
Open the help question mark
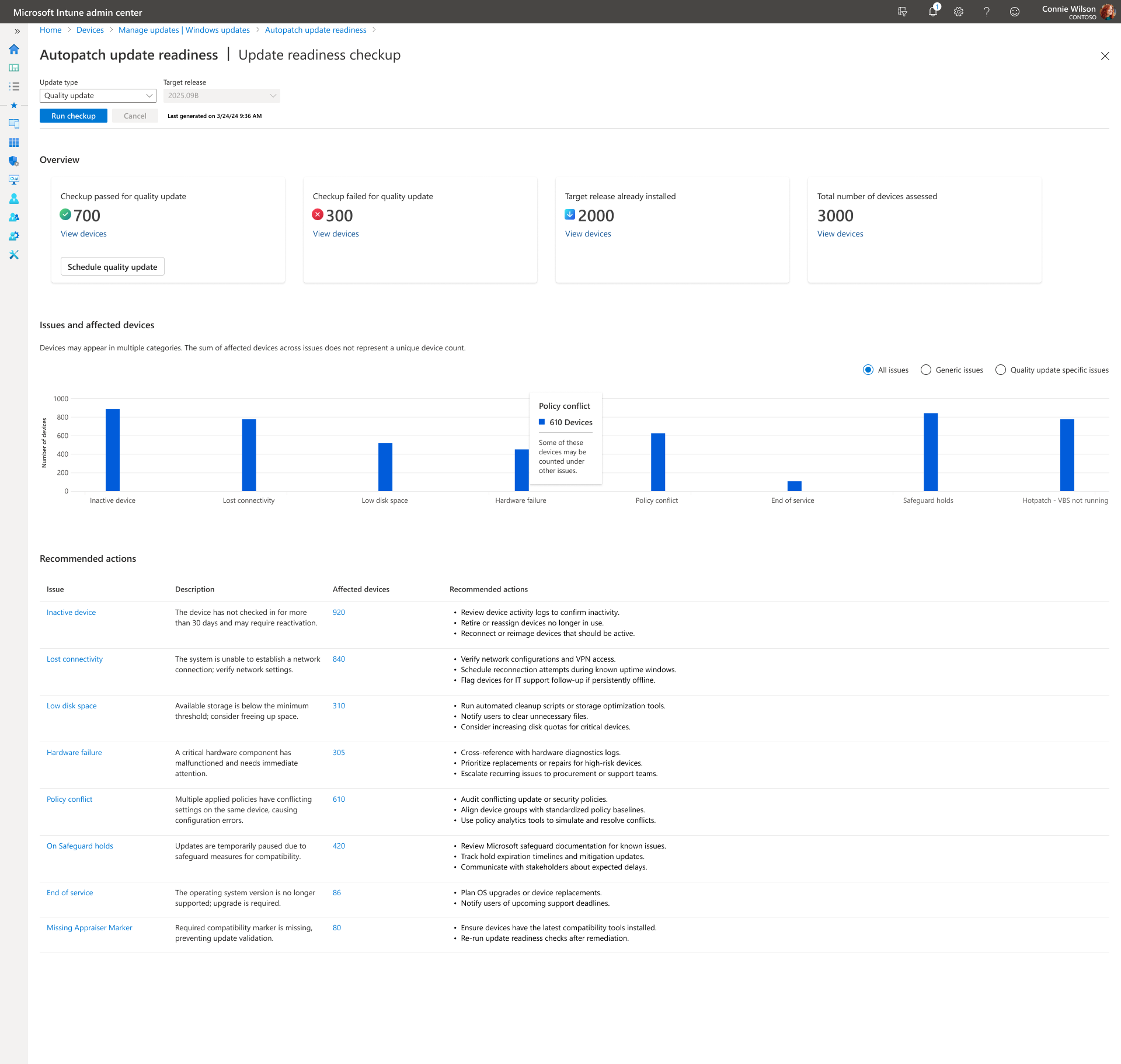coord(987,12)
